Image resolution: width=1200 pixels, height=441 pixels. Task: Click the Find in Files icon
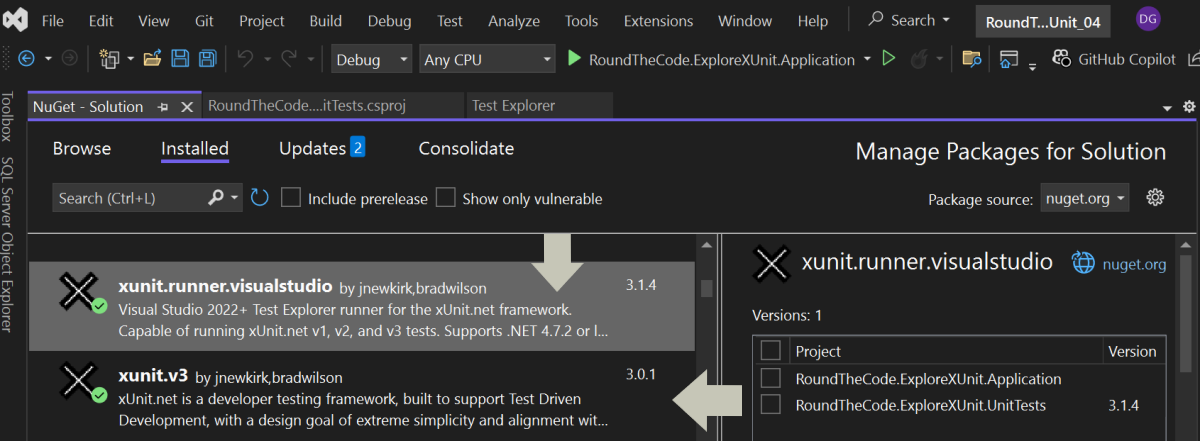(971, 60)
